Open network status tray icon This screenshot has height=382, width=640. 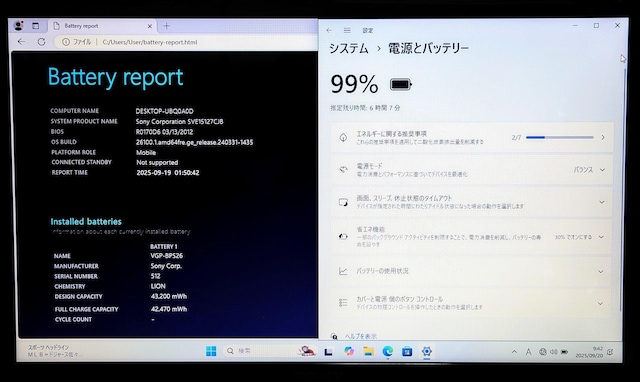[542, 351]
